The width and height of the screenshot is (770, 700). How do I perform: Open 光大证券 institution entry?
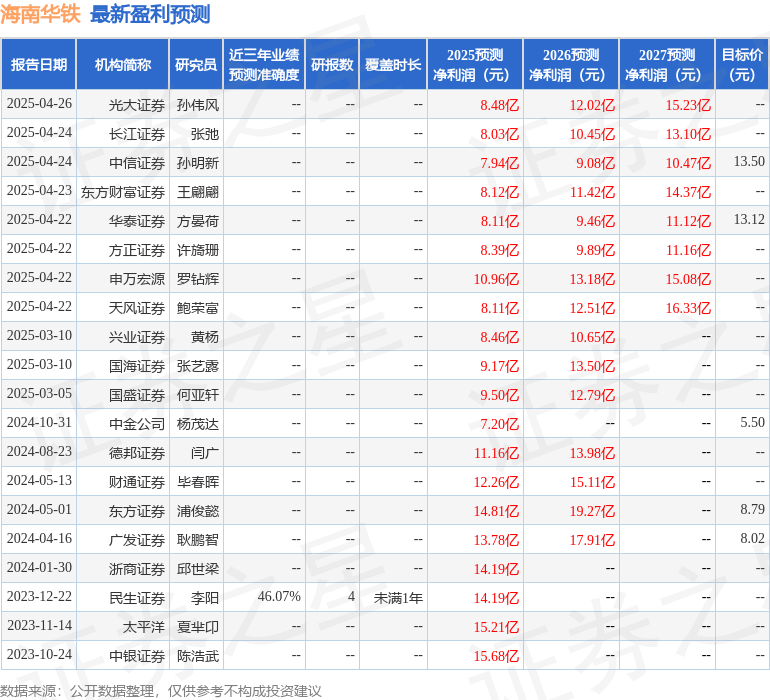(x=137, y=105)
